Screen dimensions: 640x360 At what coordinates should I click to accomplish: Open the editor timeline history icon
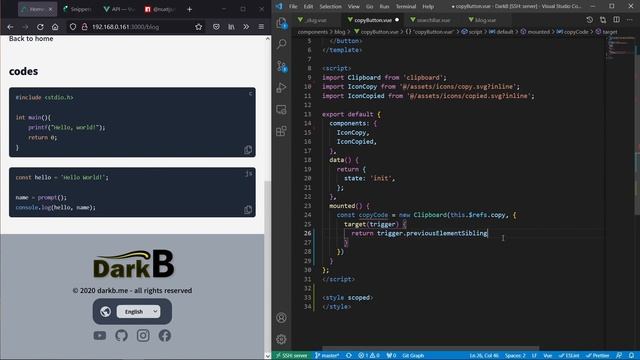point(589,20)
